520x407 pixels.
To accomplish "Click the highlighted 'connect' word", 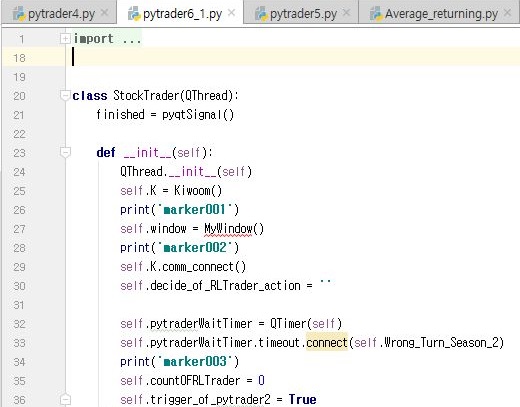I will click(x=327, y=343).
